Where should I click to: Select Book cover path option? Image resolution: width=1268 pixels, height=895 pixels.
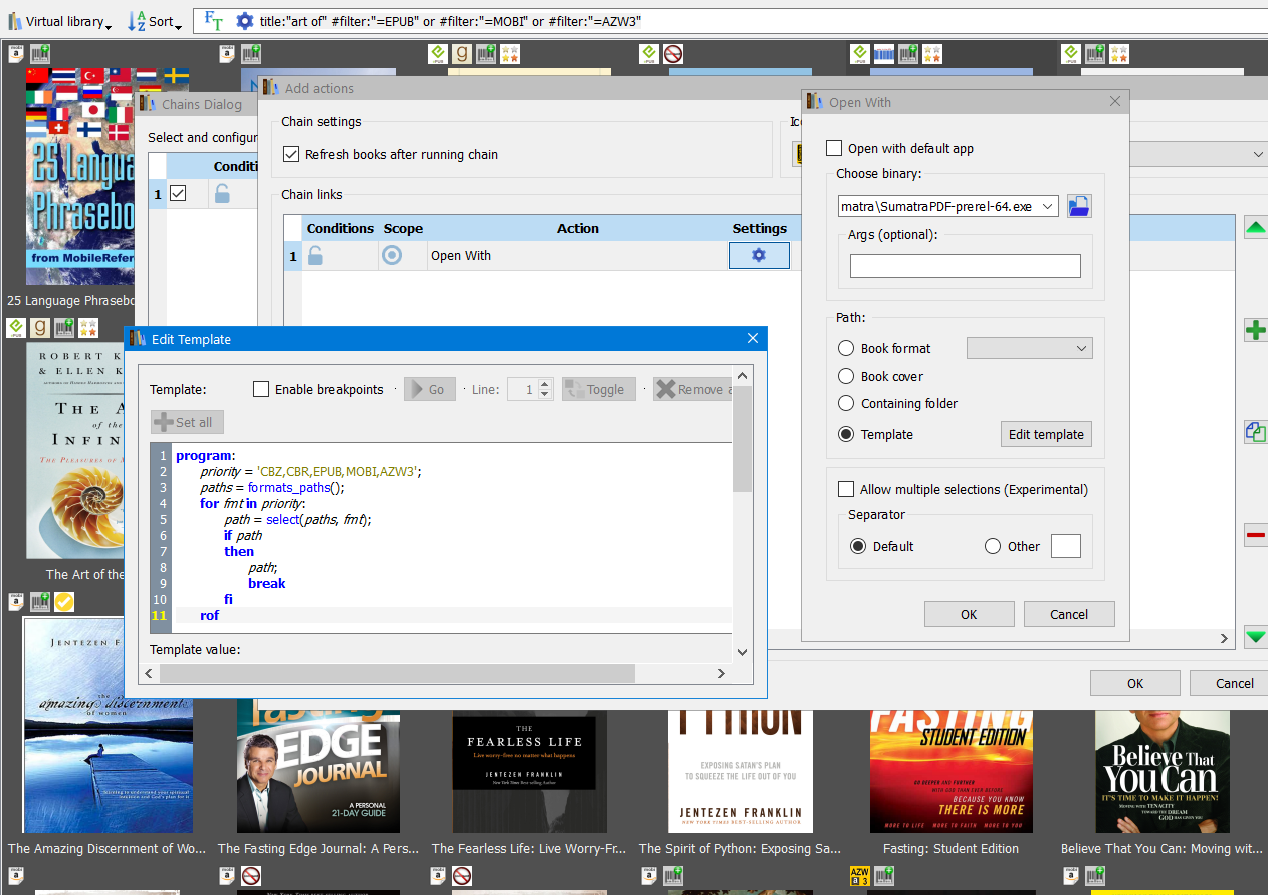[846, 376]
